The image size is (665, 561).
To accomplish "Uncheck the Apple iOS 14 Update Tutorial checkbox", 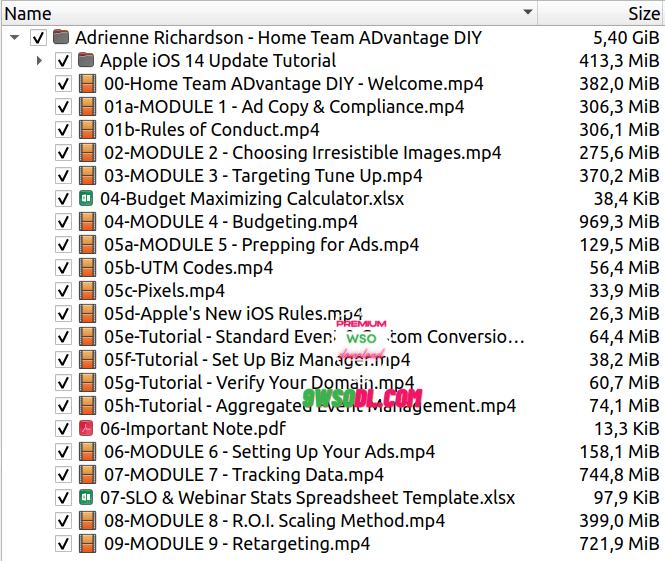I will (63, 61).
